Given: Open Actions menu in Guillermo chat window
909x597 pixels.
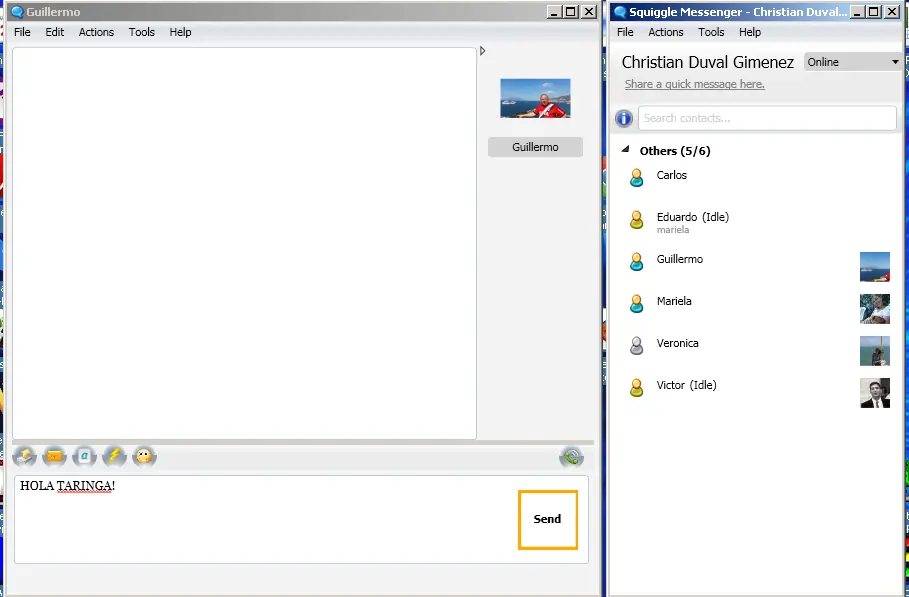Looking at the screenshot, I should click(x=96, y=32).
